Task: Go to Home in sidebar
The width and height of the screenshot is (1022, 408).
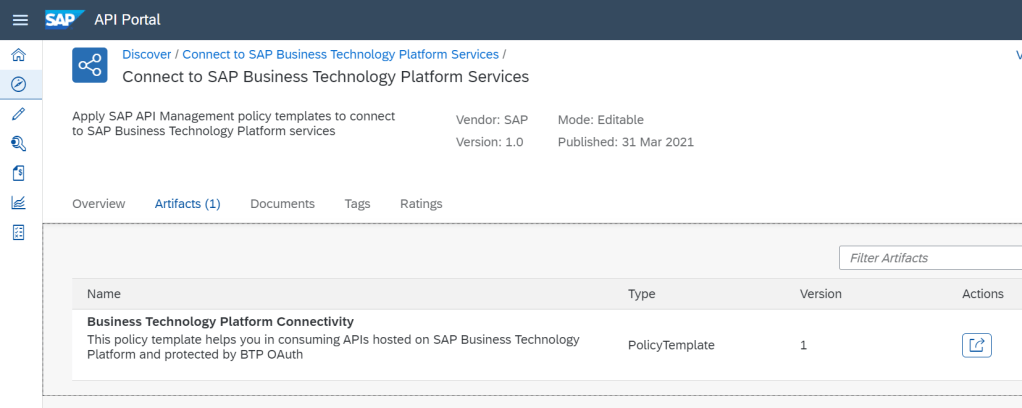Action: (x=18, y=55)
